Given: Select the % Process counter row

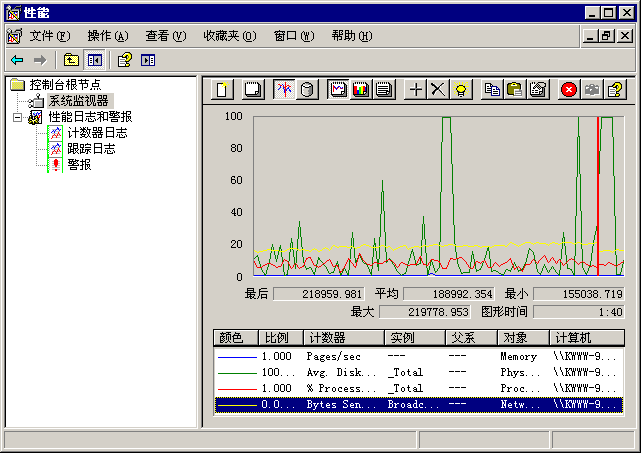Looking at the screenshot, I should 419,388.
